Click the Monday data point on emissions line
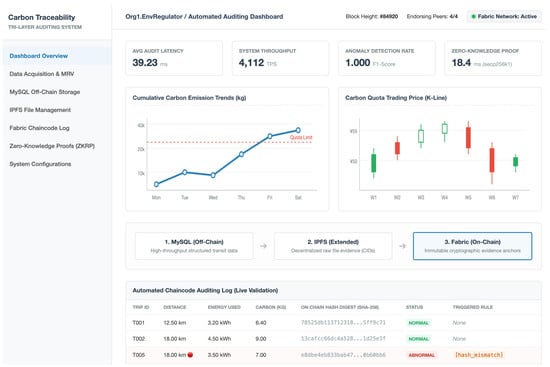The width and height of the screenshot is (550, 367). [156, 184]
